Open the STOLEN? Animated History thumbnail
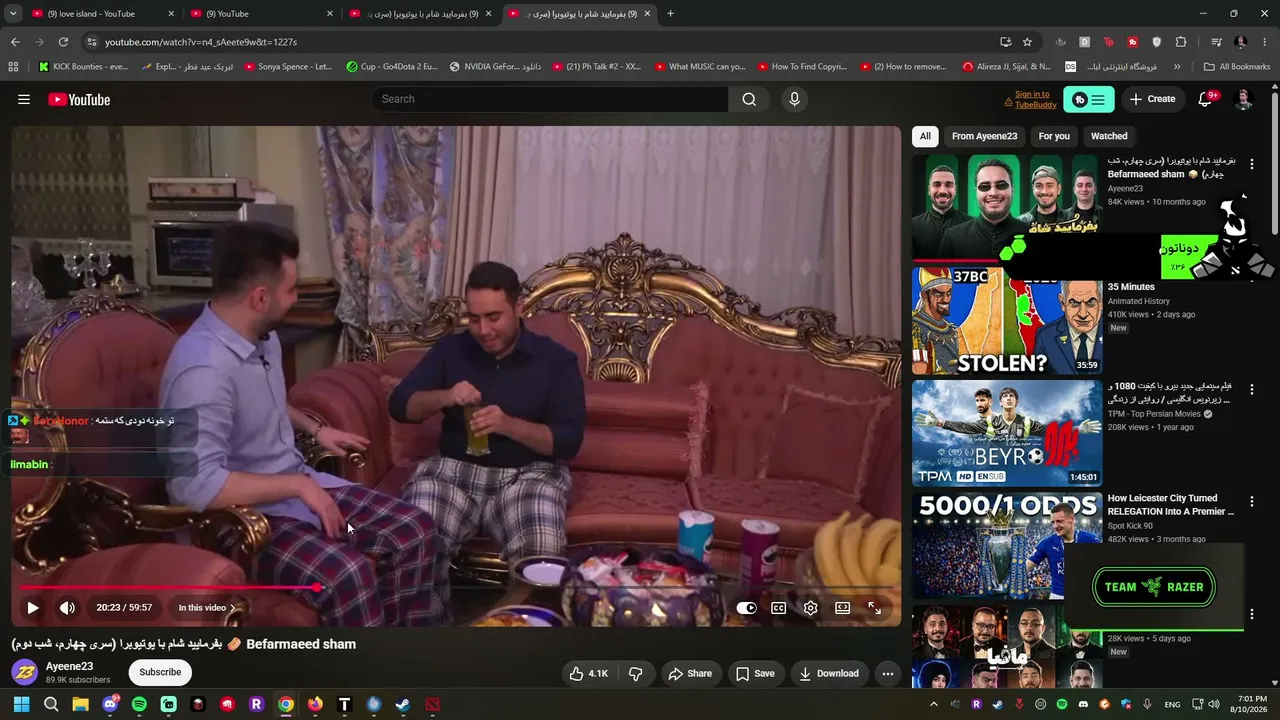 click(1007, 321)
